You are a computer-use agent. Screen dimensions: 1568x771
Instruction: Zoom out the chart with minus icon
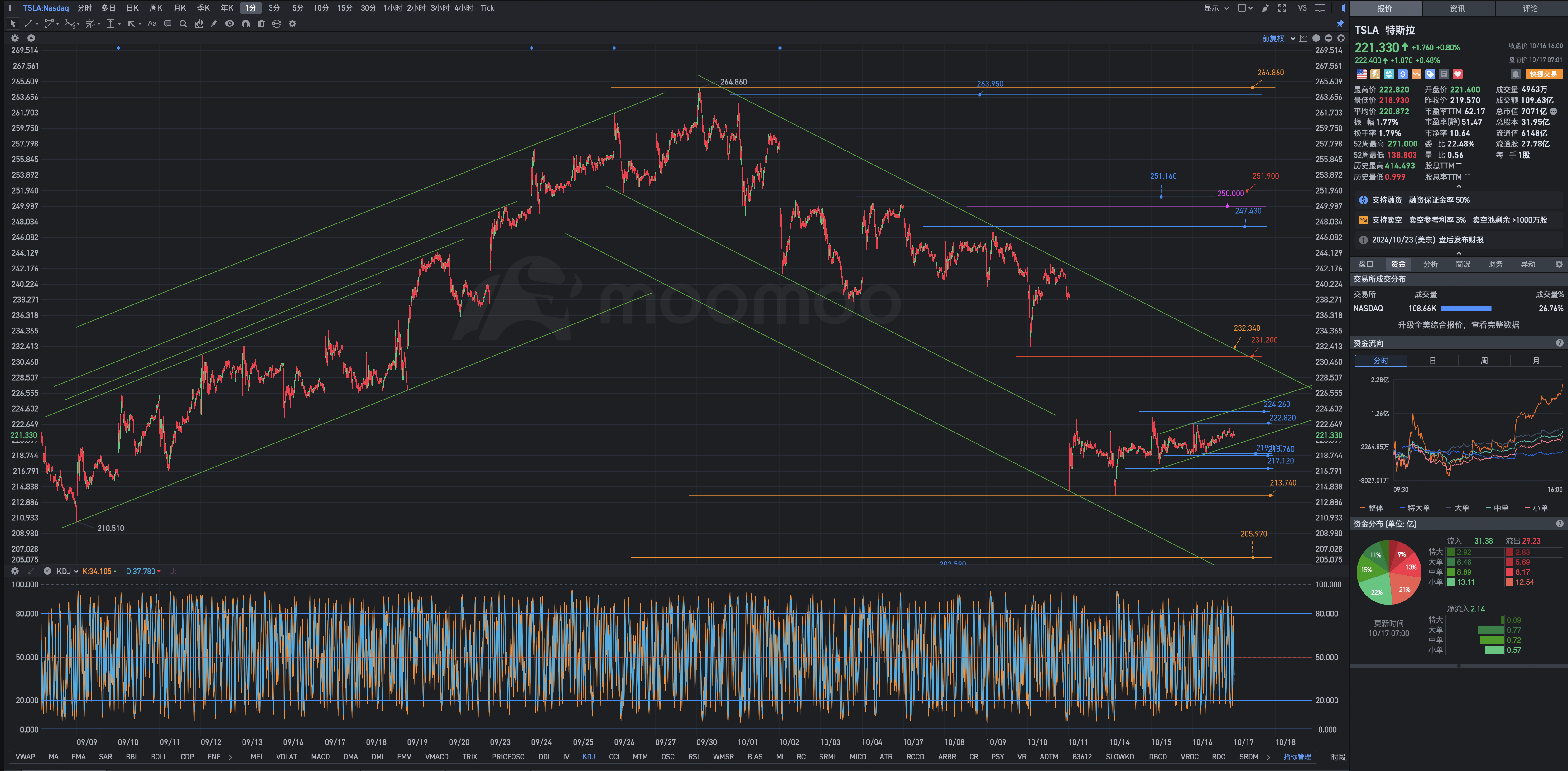pyautogui.click(x=1328, y=38)
